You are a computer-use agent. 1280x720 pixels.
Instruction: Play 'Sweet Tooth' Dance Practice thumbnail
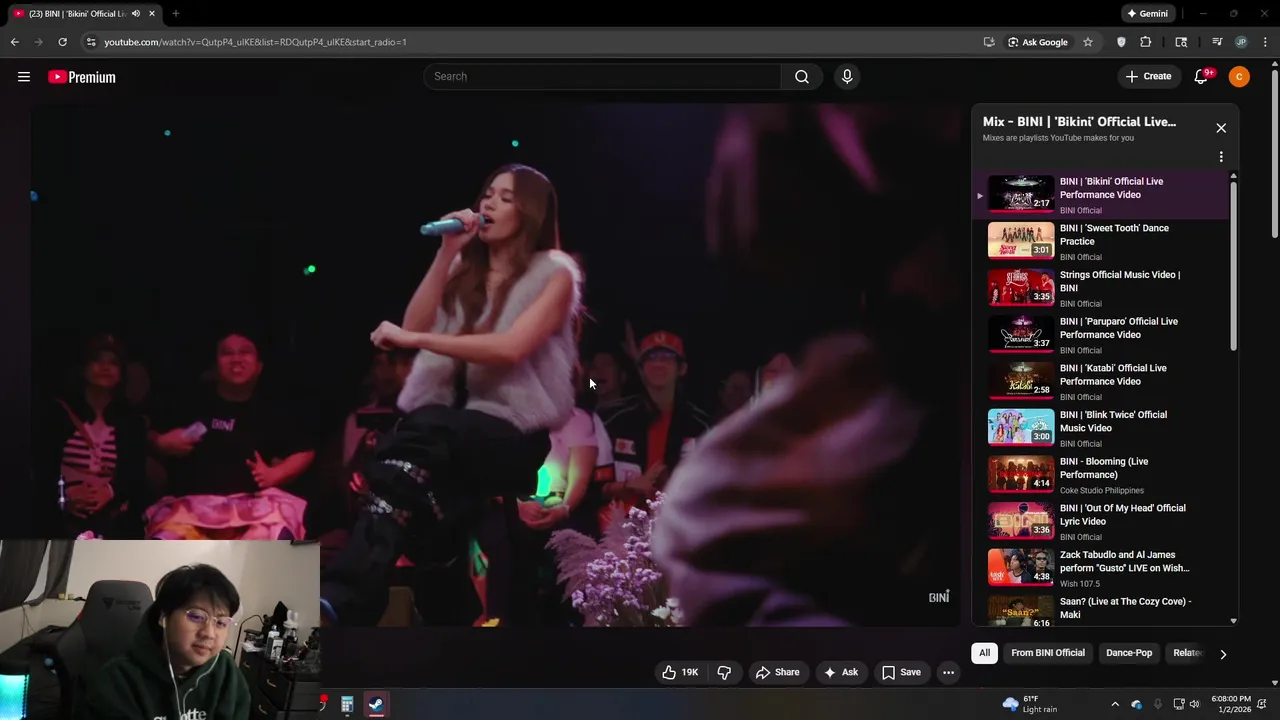click(1021, 241)
